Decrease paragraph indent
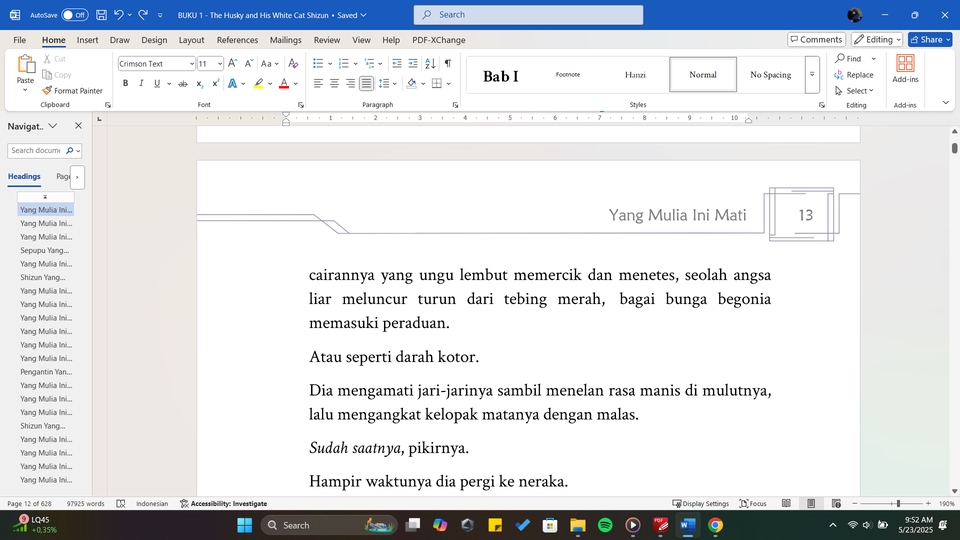This screenshot has width=960, height=540. (x=397, y=63)
